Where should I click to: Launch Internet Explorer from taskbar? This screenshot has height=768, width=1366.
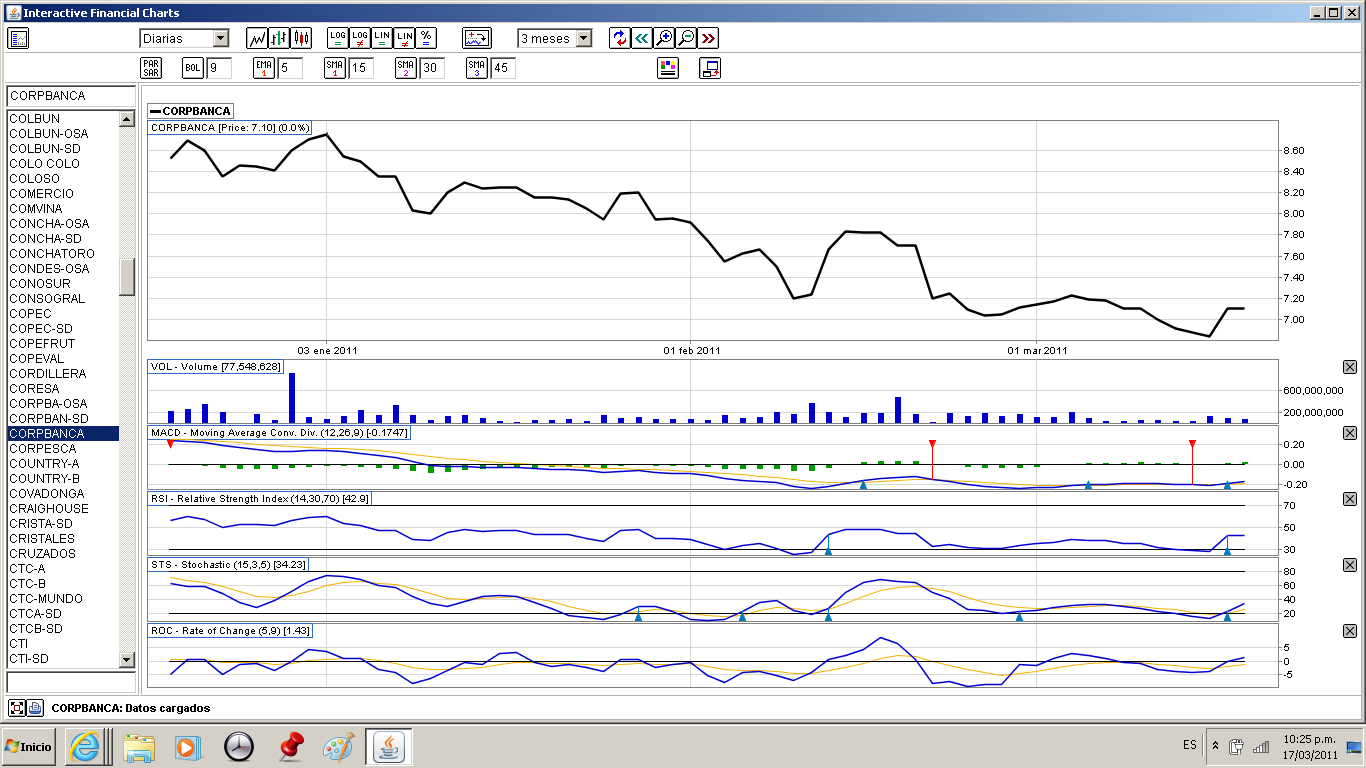tap(84, 746)
